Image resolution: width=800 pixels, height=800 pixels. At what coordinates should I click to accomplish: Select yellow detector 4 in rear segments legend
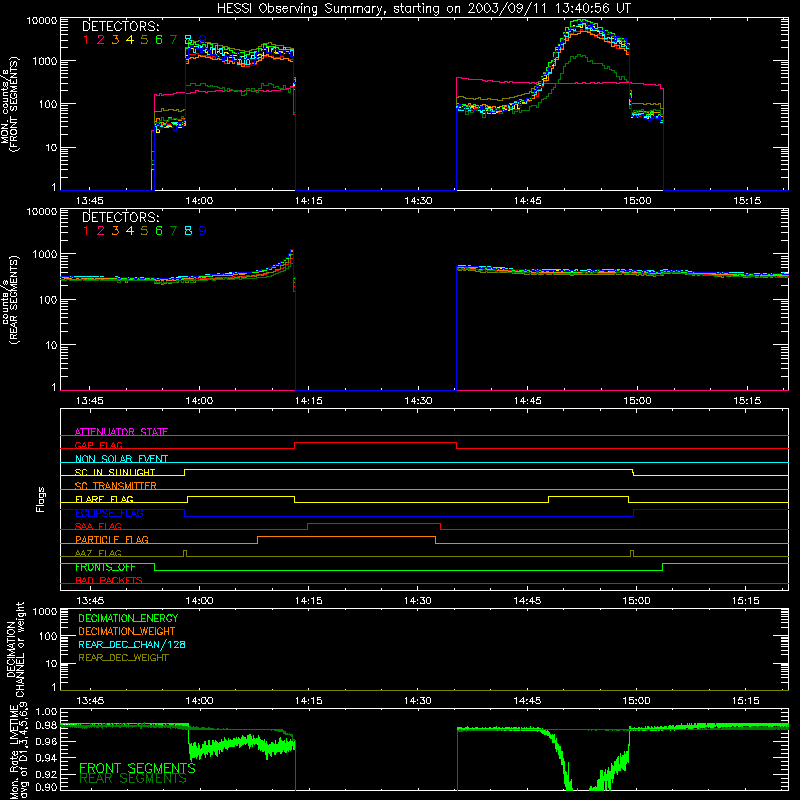130,231
